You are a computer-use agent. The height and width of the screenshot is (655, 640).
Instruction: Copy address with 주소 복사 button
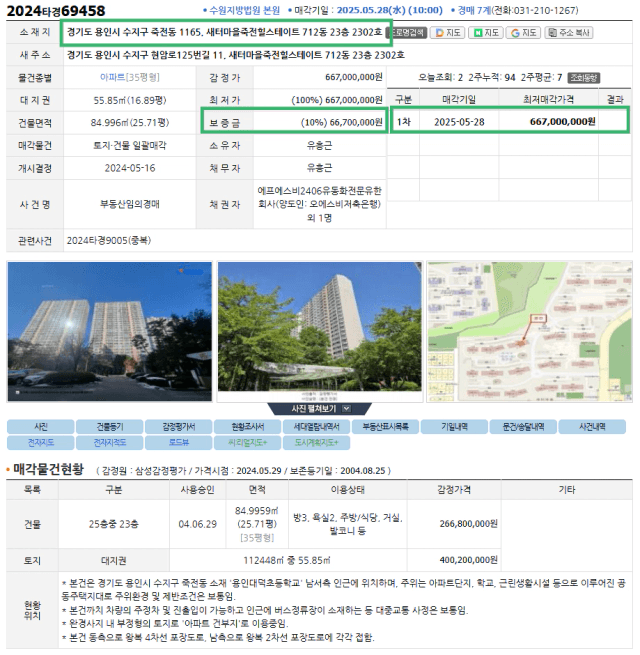click(569, 33)
